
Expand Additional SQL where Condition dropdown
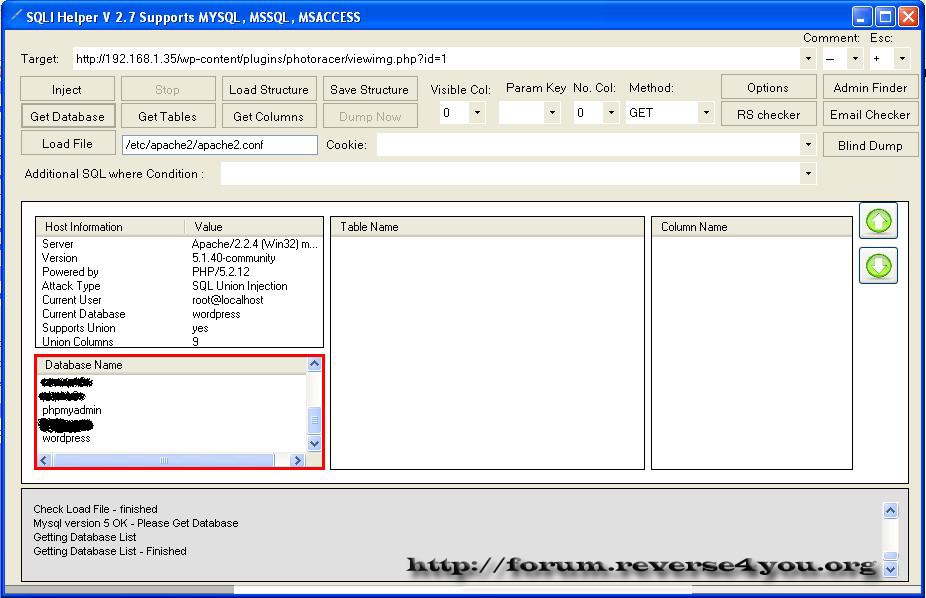pyautogui.click(x=808, y=174)
